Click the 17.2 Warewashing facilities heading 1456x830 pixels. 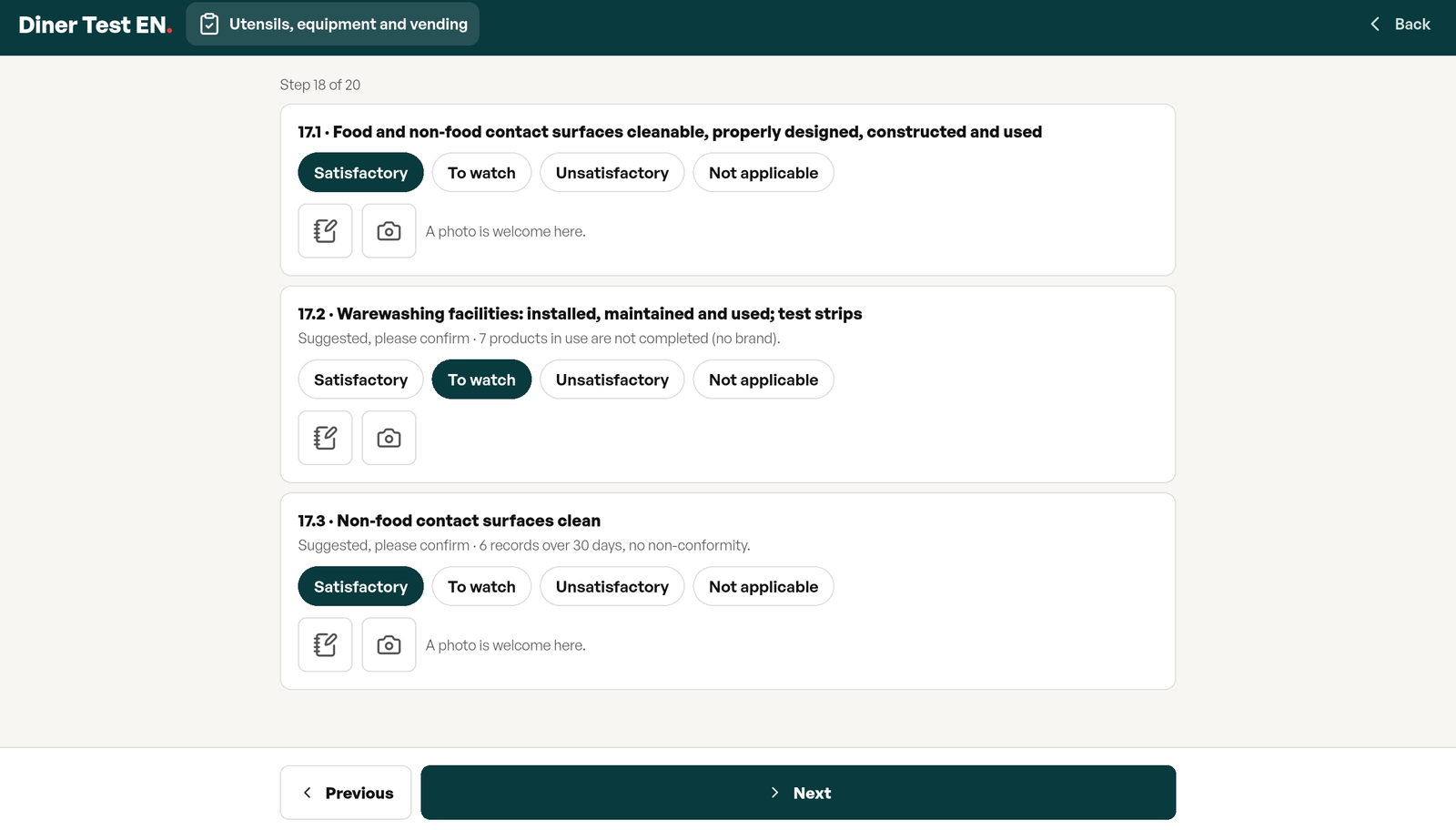pyautogui.click(x=580, y=314)
